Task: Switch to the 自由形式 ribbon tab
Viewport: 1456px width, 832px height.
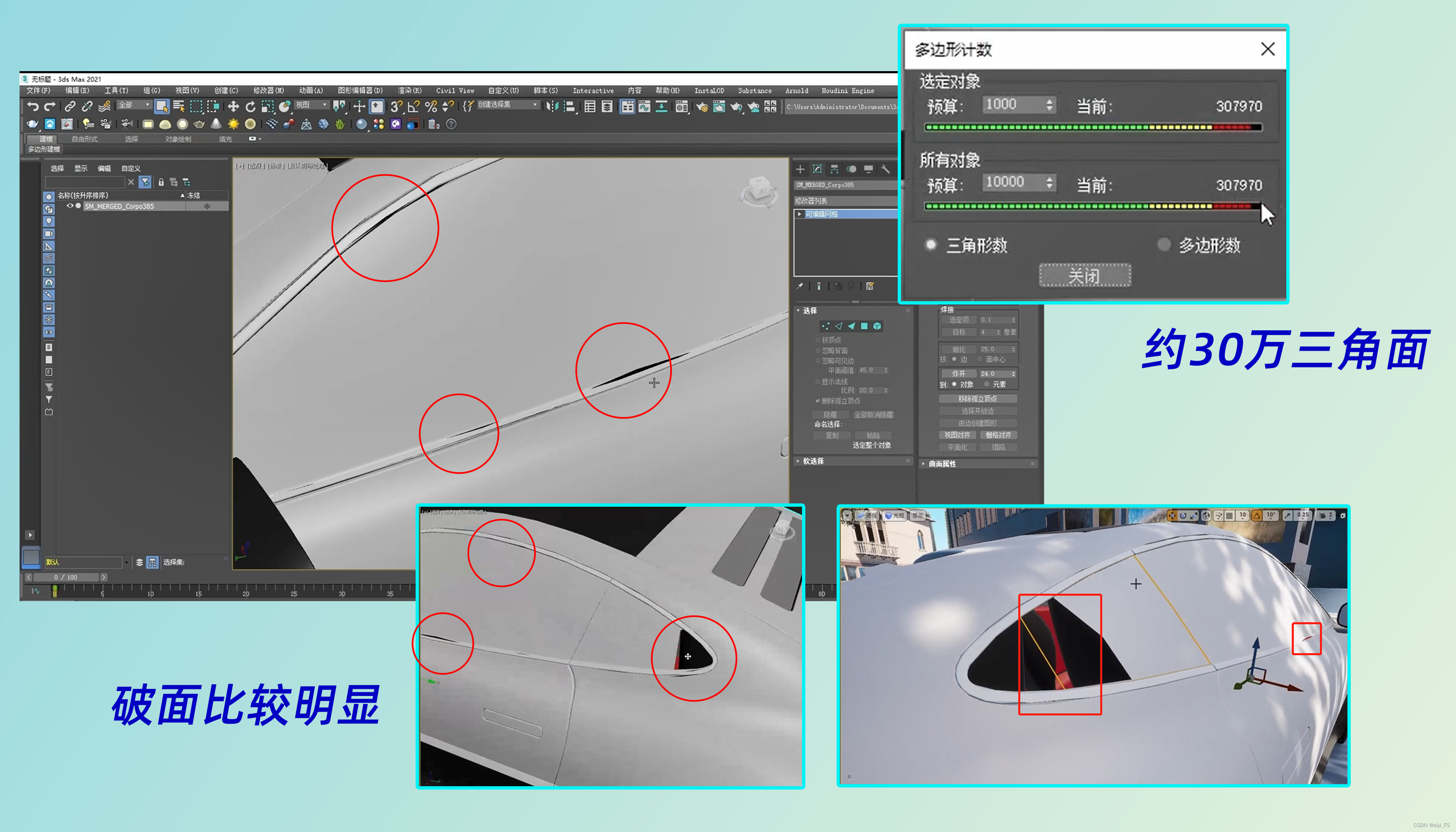Action: [x=84, y=139]
